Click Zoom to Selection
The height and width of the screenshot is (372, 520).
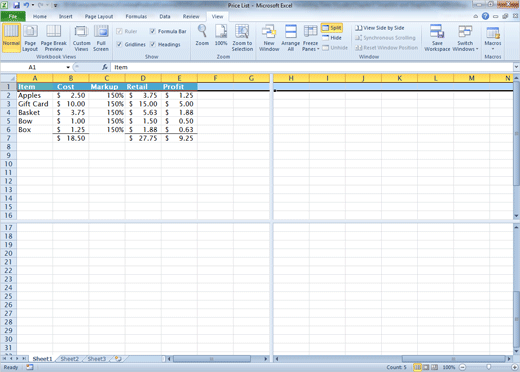click(x=242, y=38)
